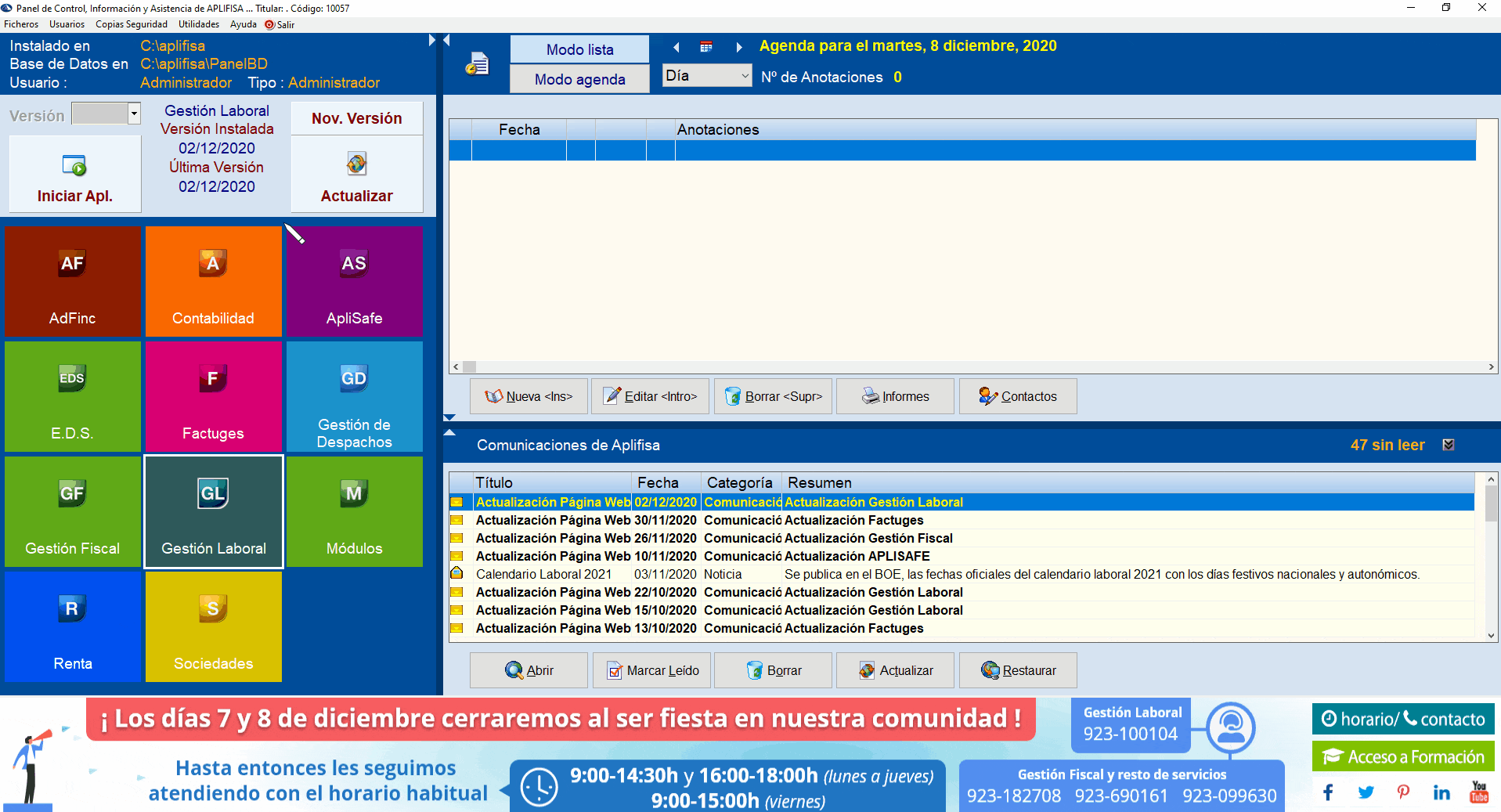This screenshot has height=812, width=1501.
Task: Click the bell icon of Calendario Laboral 2021
Action: [457, 573]
